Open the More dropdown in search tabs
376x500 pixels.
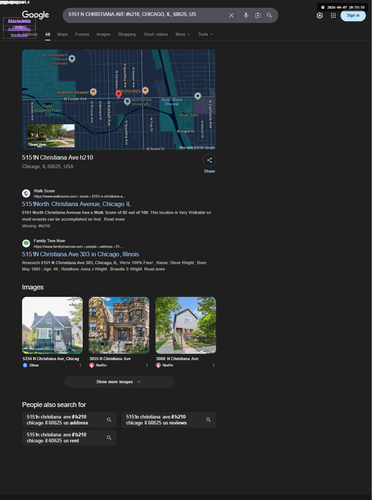click(x=182, y=34)
